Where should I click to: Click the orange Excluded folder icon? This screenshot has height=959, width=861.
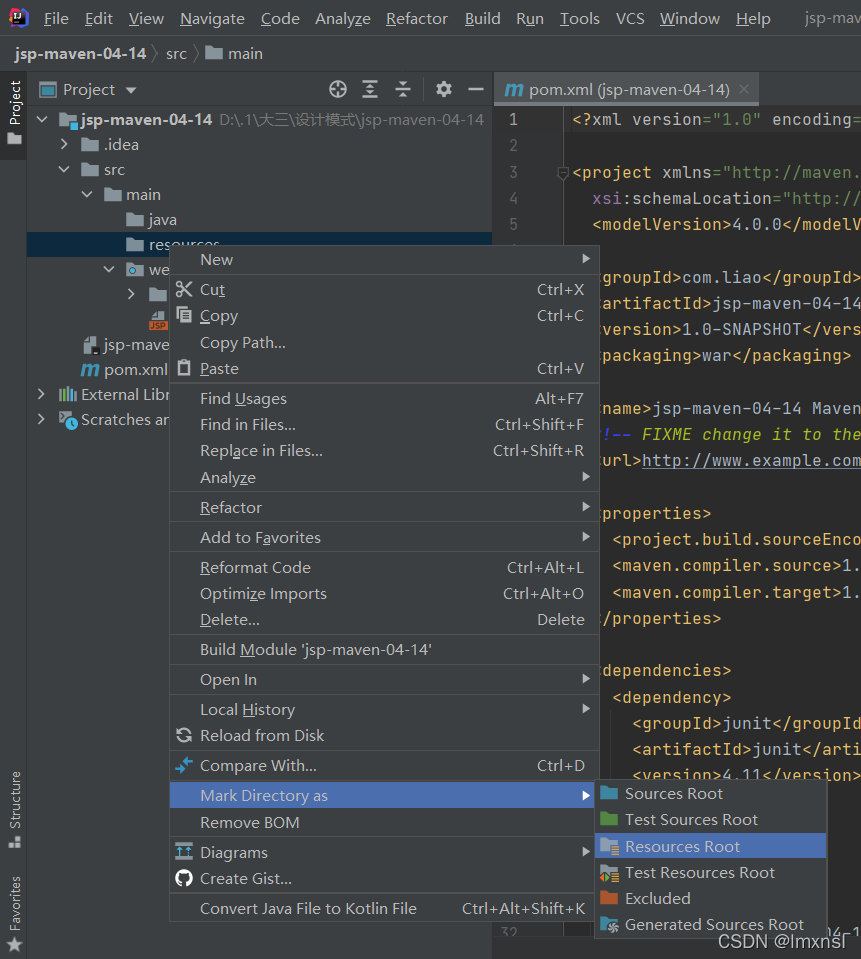(609, 898)
